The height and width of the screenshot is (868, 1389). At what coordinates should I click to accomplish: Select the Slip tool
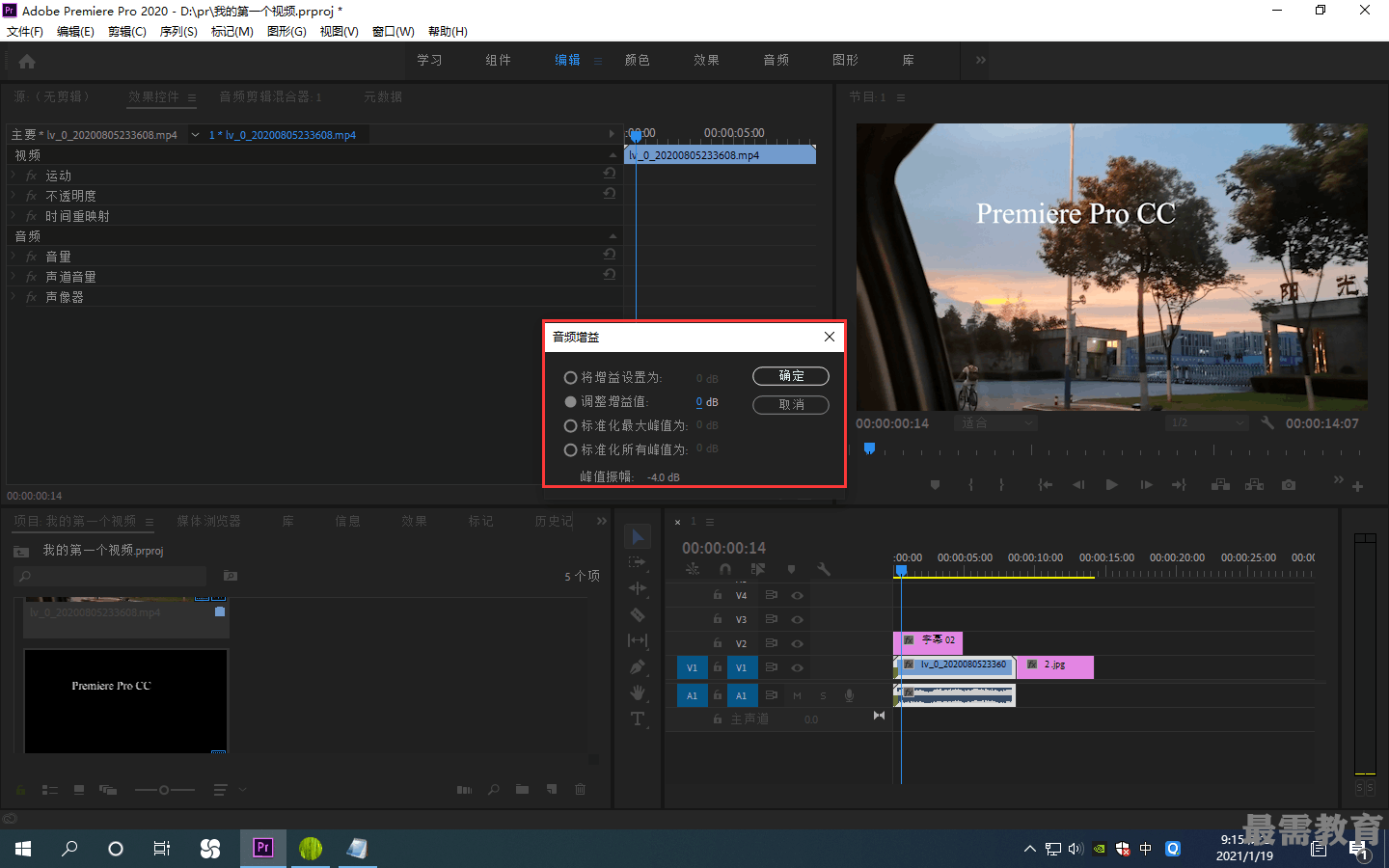point(637,640)
